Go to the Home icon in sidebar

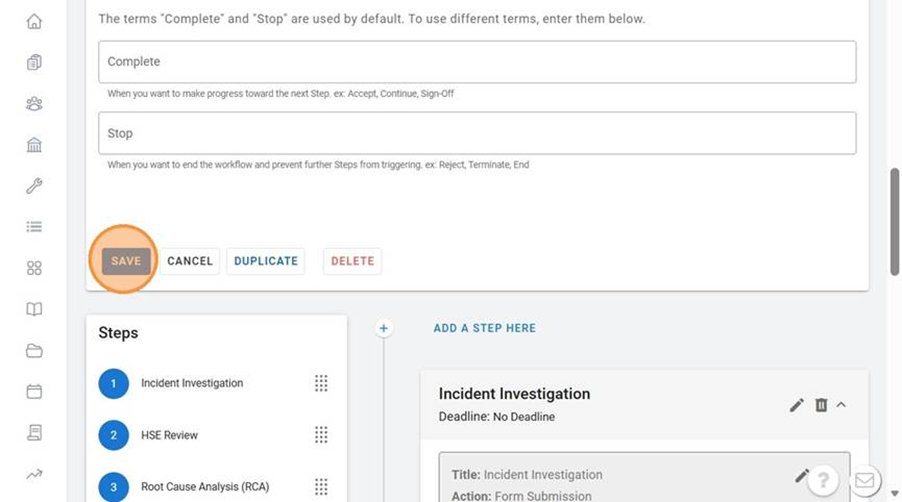point(34,21)
